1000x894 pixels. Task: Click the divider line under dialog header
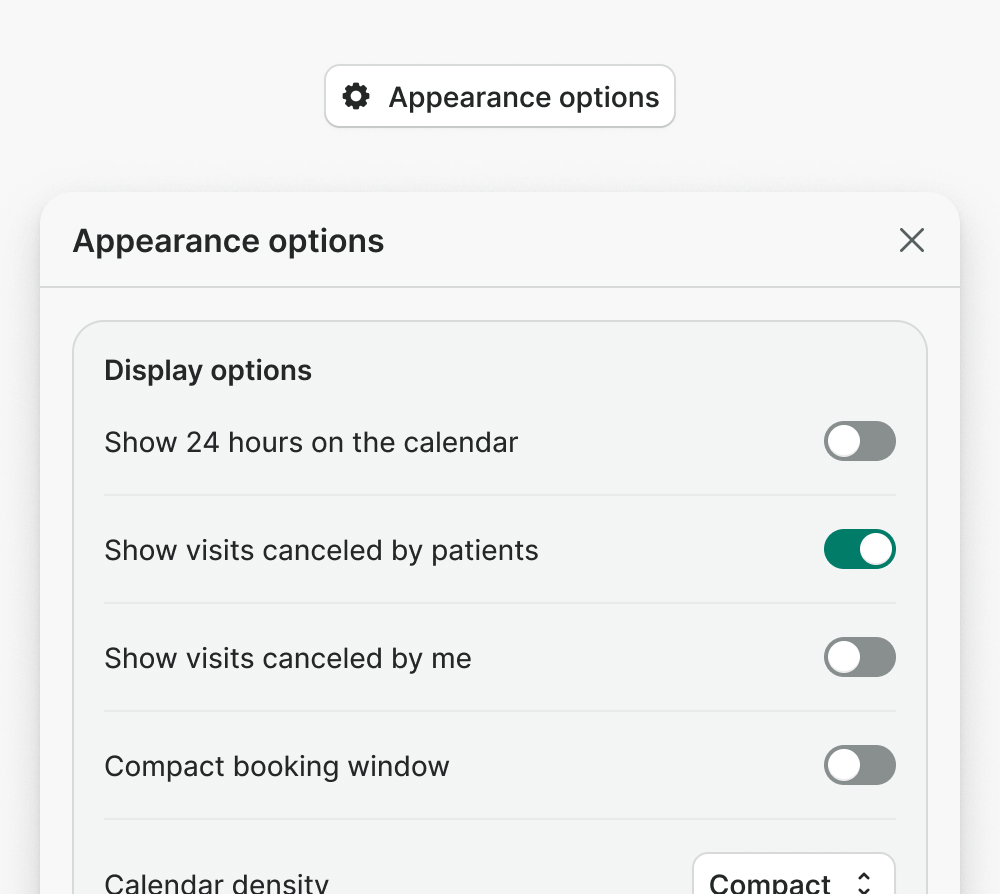tap(500, 287)
